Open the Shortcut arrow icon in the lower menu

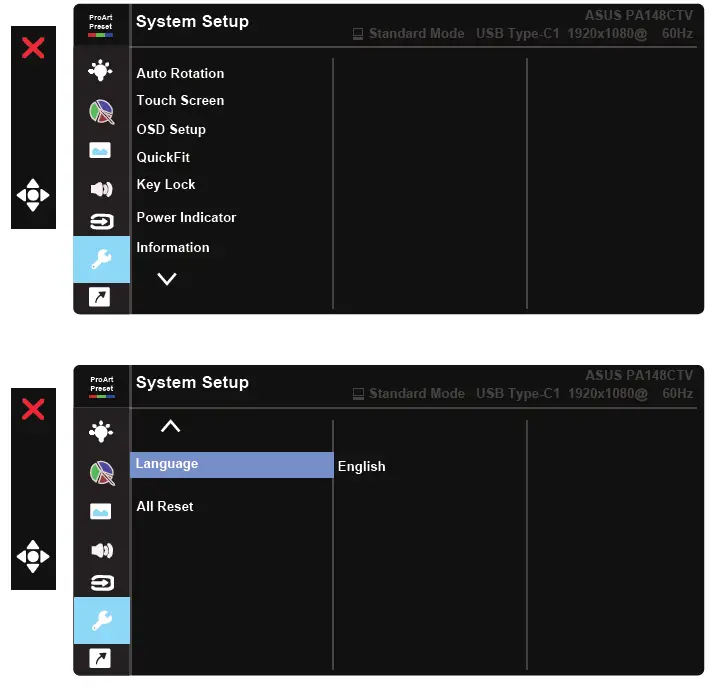coord(101,657)
